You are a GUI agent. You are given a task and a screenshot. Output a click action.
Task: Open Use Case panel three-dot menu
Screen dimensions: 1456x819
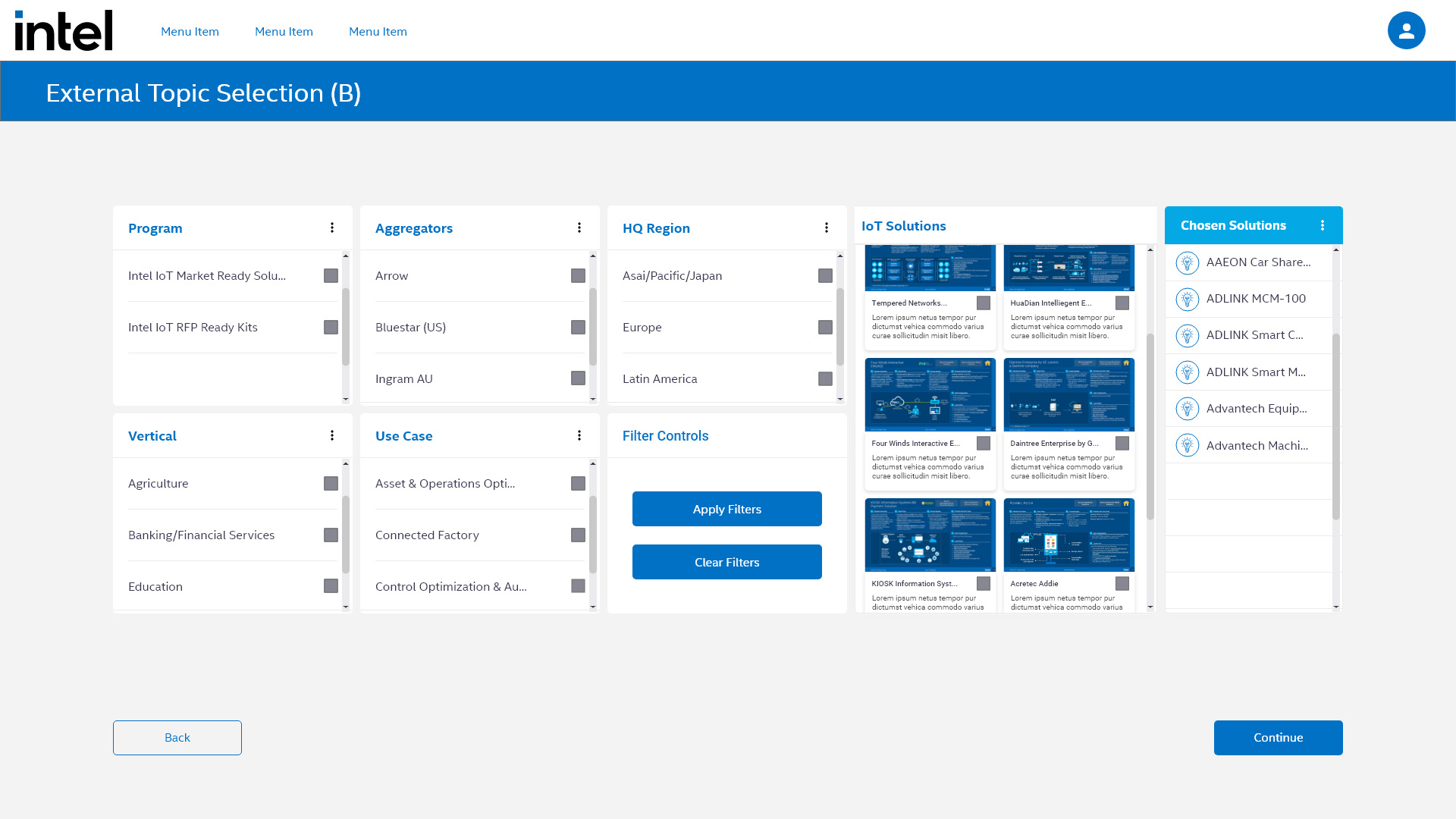579,435
